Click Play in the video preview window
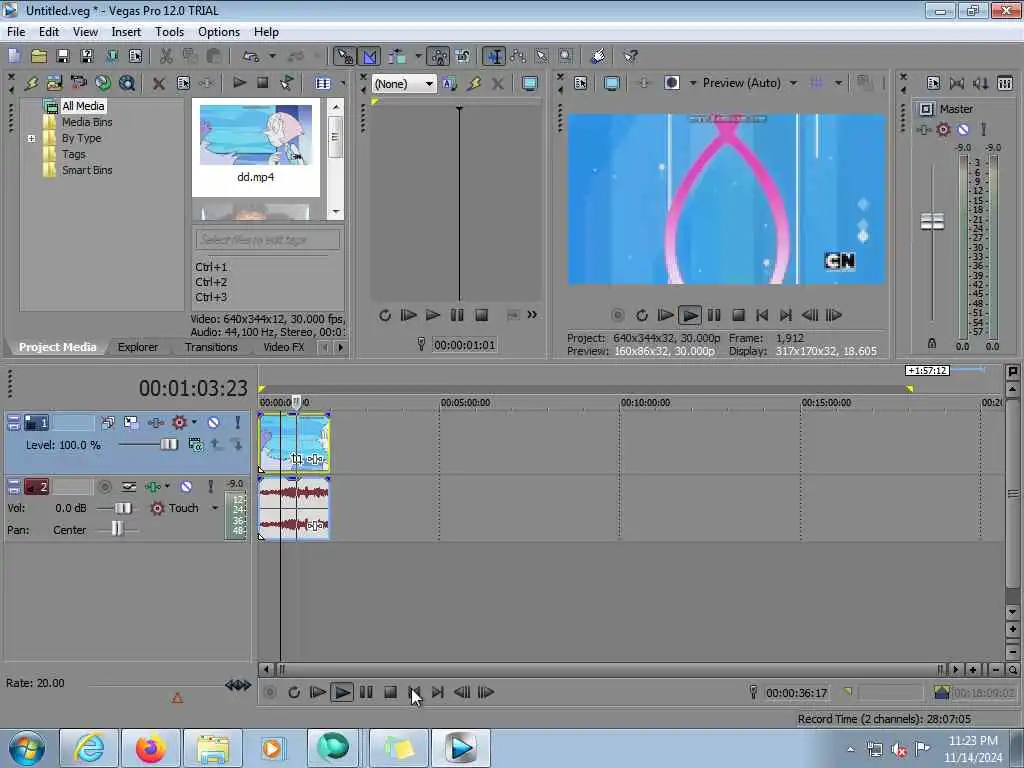Screen dimensions: 1024x768 tap(690, 315)
